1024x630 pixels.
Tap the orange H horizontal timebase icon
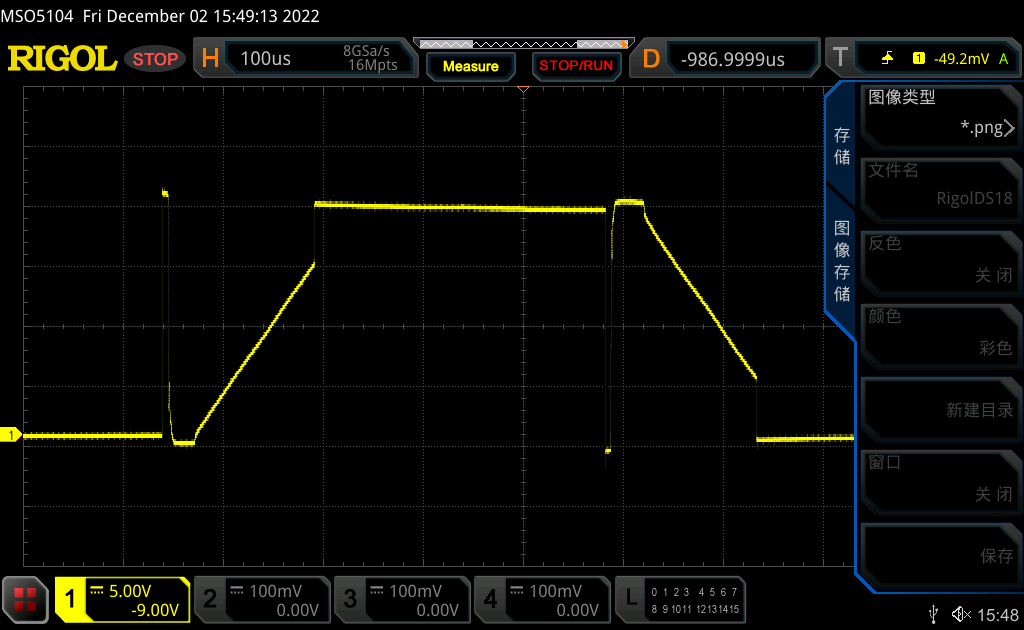(x=210, y=59)
